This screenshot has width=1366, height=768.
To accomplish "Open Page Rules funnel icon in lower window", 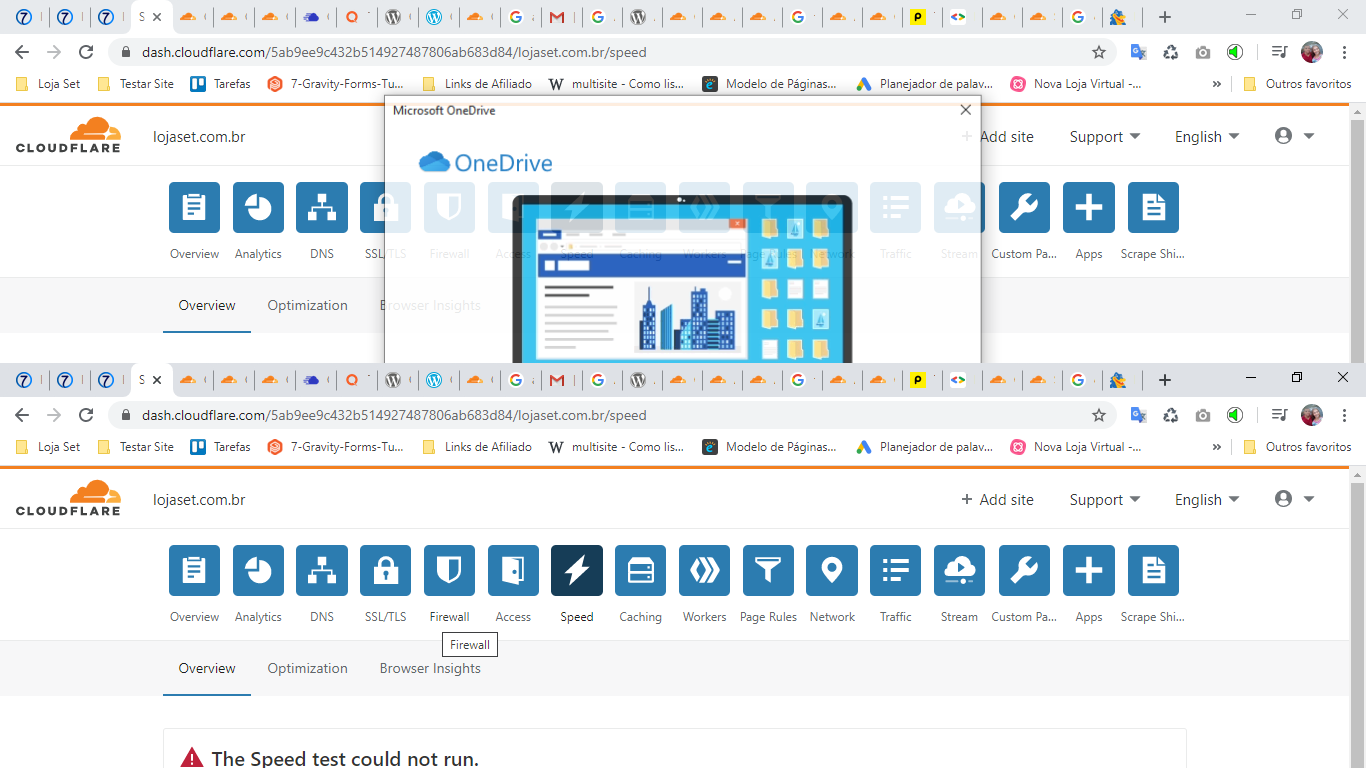I will click(x=768, y=571).
